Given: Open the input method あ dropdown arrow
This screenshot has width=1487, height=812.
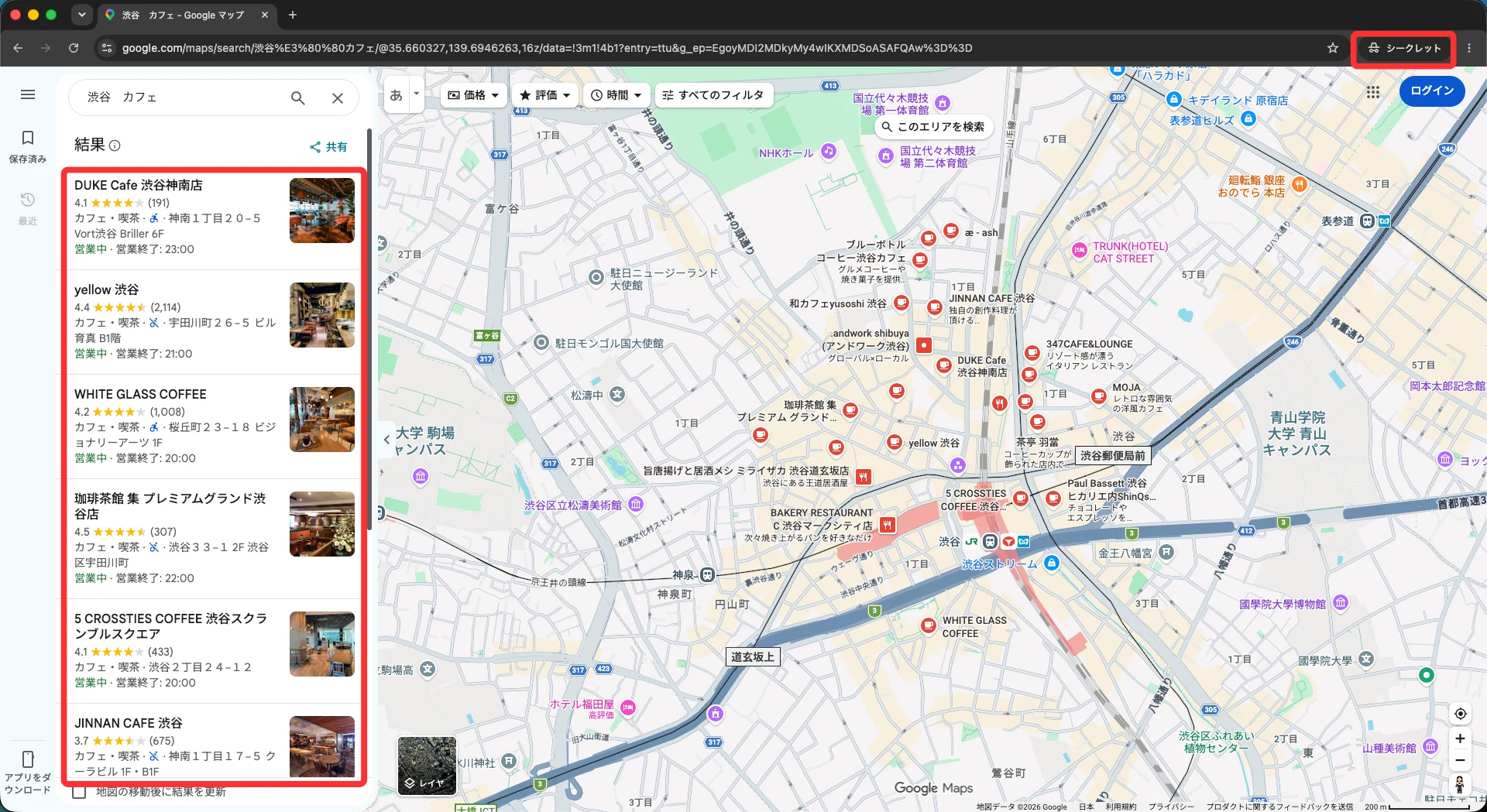Looking at the screenshot, I should pyautogui.click(x=417, y=94).
